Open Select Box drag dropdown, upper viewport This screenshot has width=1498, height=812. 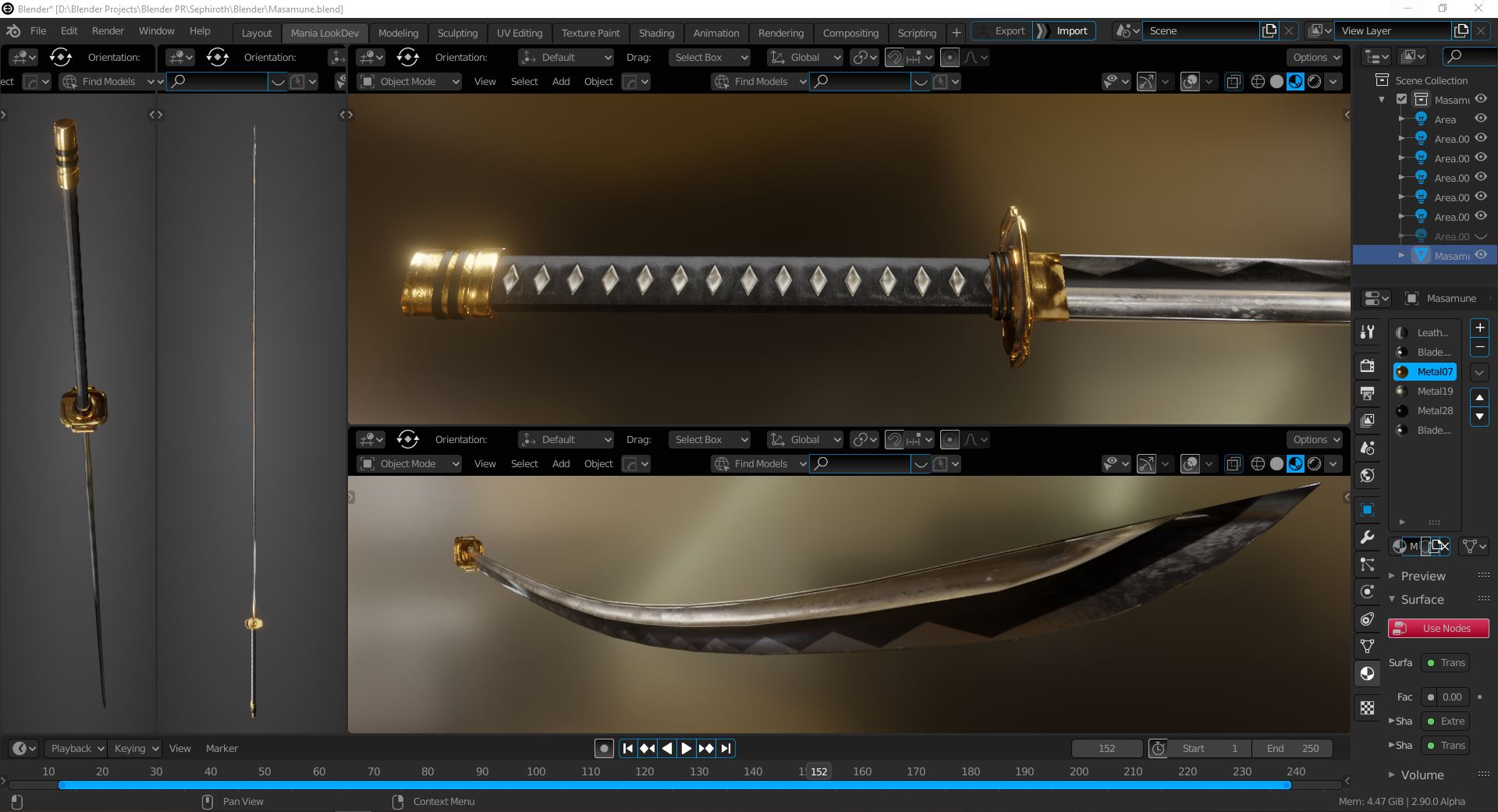[709, 57]
